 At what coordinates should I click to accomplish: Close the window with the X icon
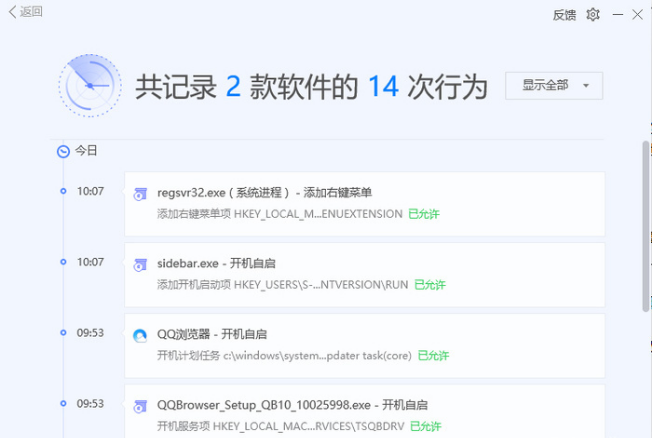pos(637,15)
